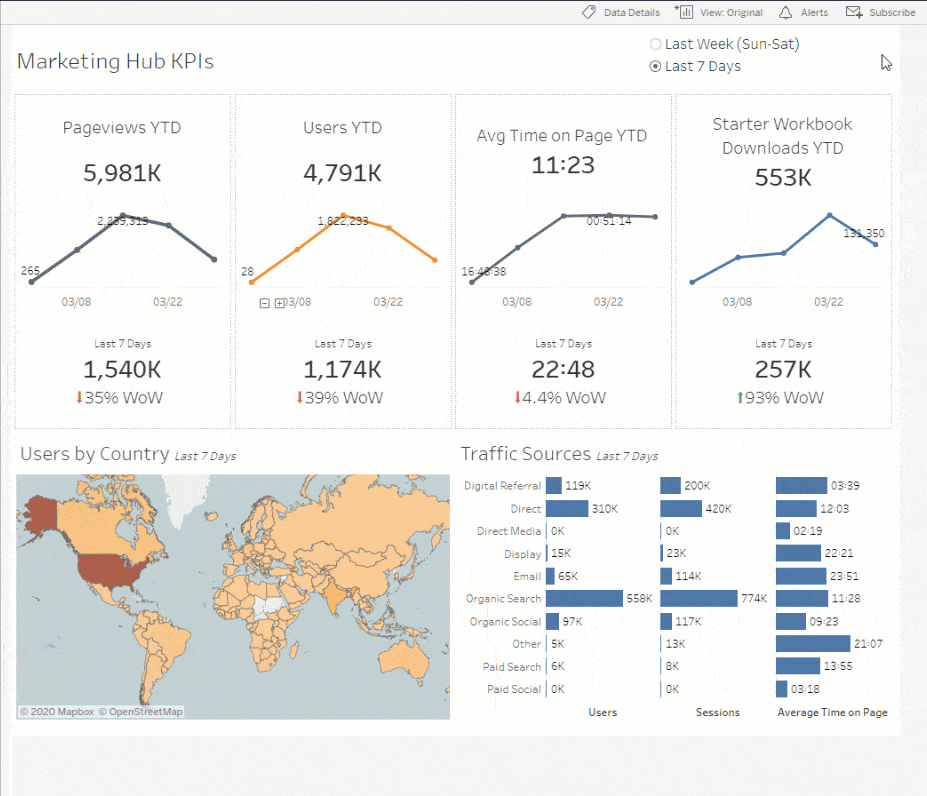The image size is (927, 796).
Task: Click Other average time bar 21:07
Action: [813, 643]
